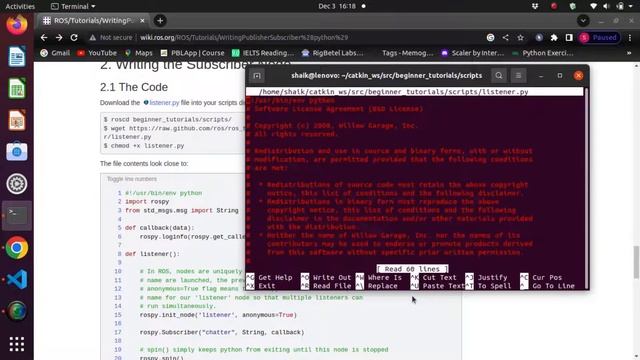Click the Paused profile button
Image resolution: width=640 pixels, height=360 pixels.
[600, 38]
